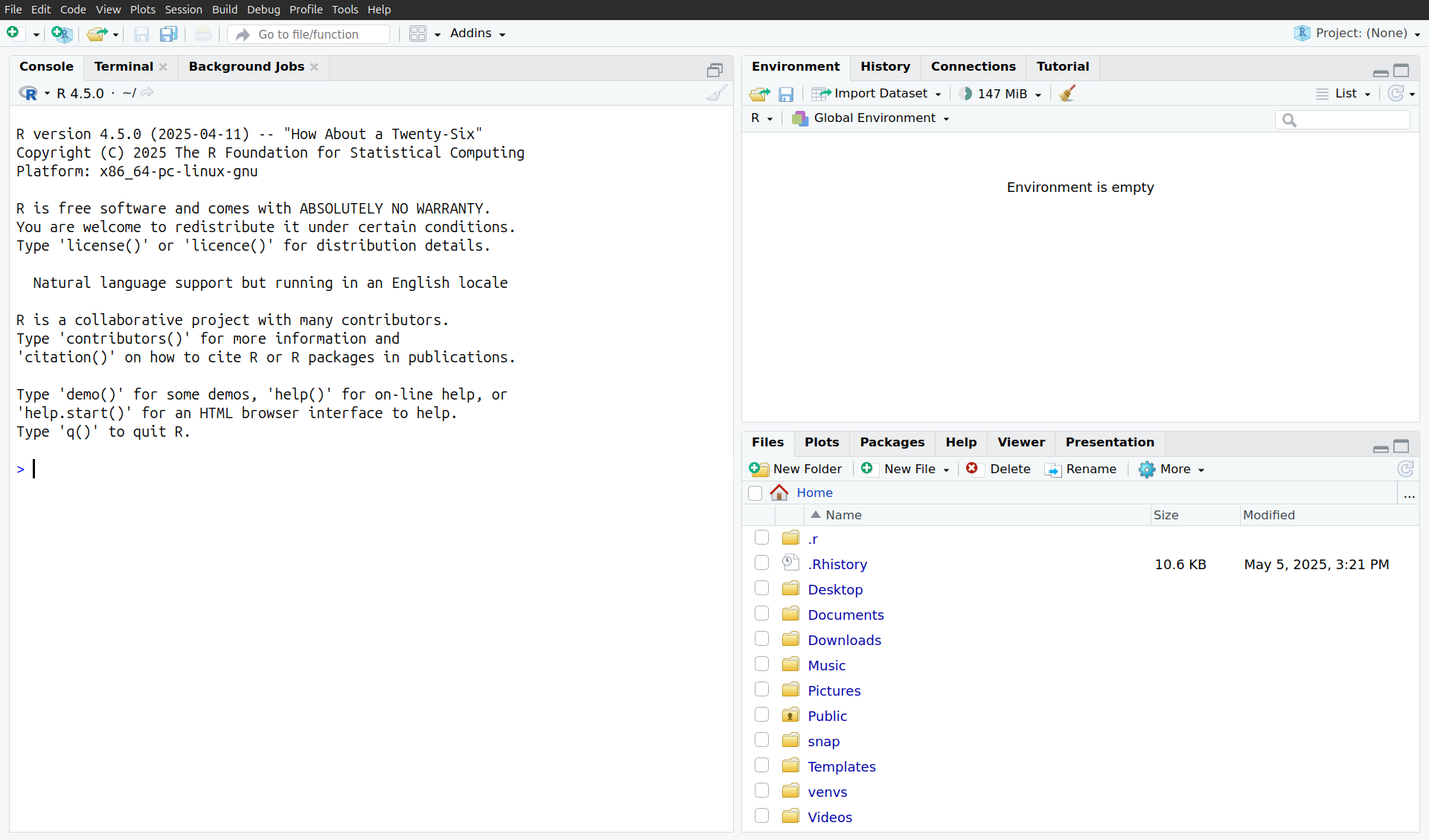Viewport: 1429px width, 840px height.
Task: Check the Downloads folder checkbox
Action: click(761, 638)
